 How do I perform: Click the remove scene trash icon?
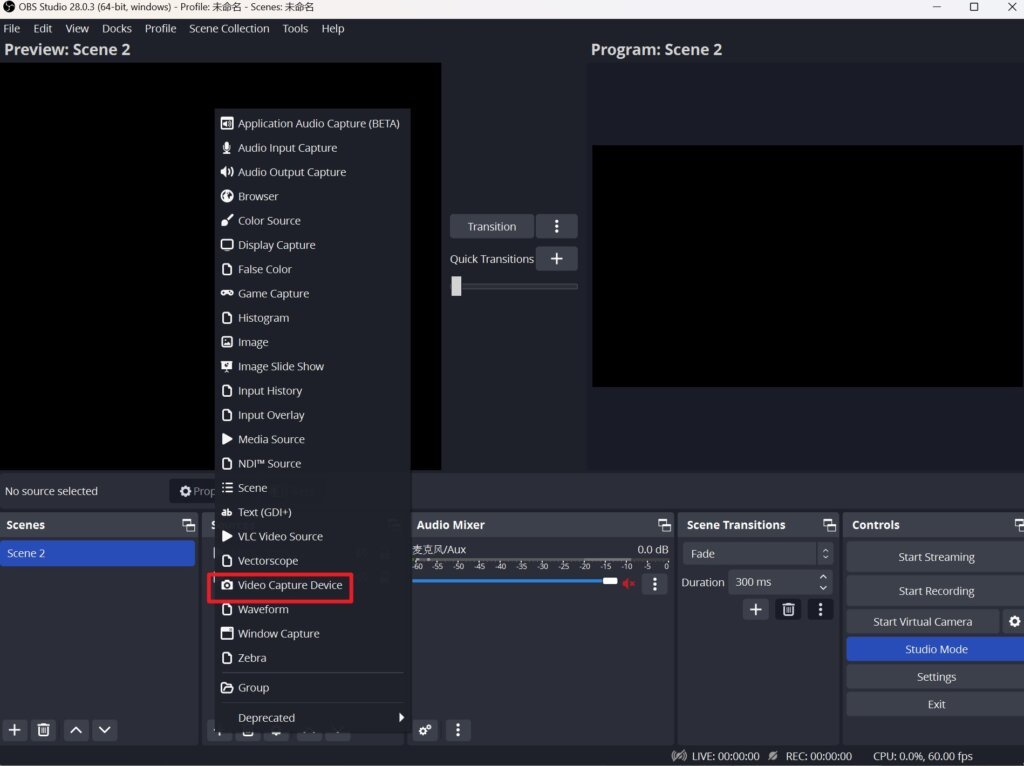[x=44, y=730]
